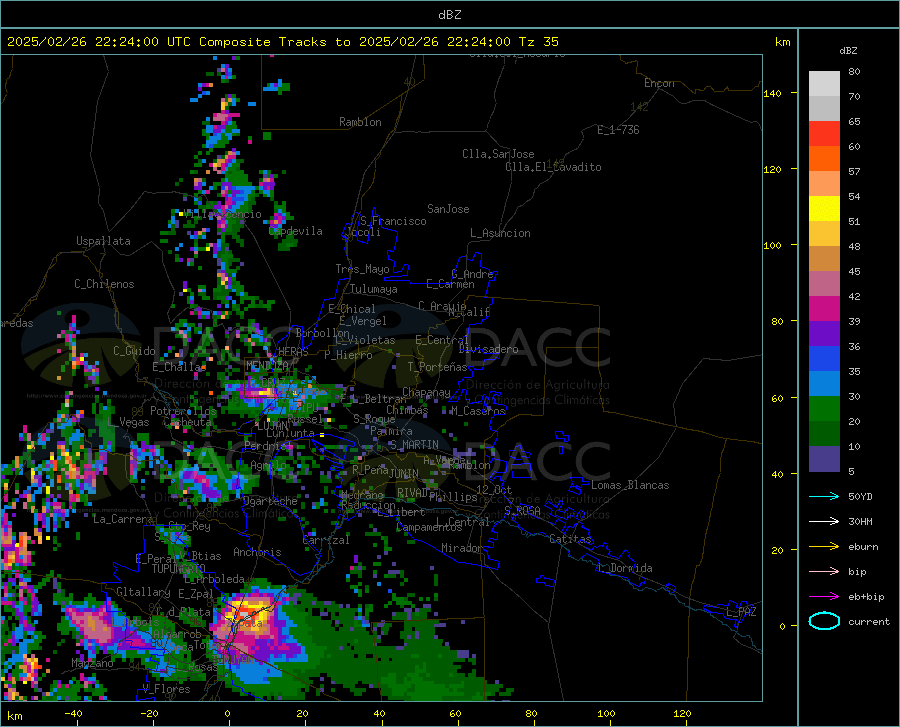
Task: Click the 'L_Asuncion' map label
Action: tap(500, 233)
